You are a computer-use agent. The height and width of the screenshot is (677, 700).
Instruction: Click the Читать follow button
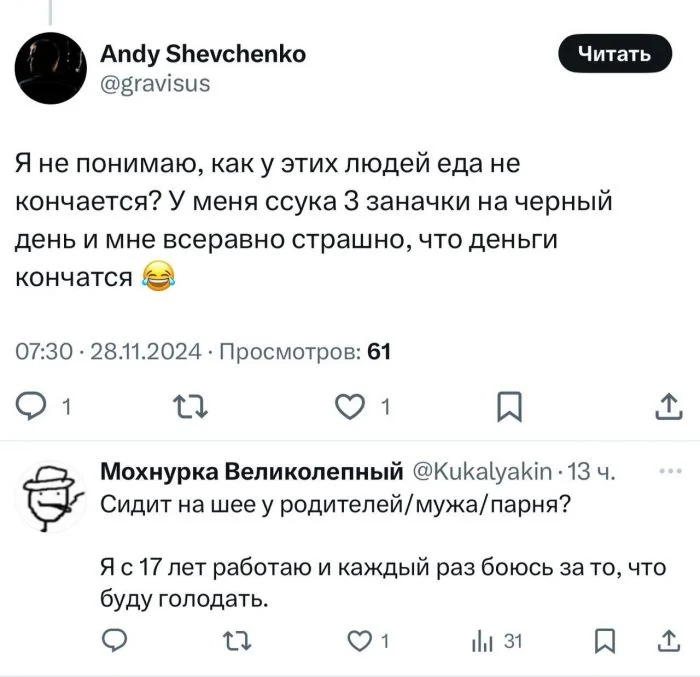point(614,54)
